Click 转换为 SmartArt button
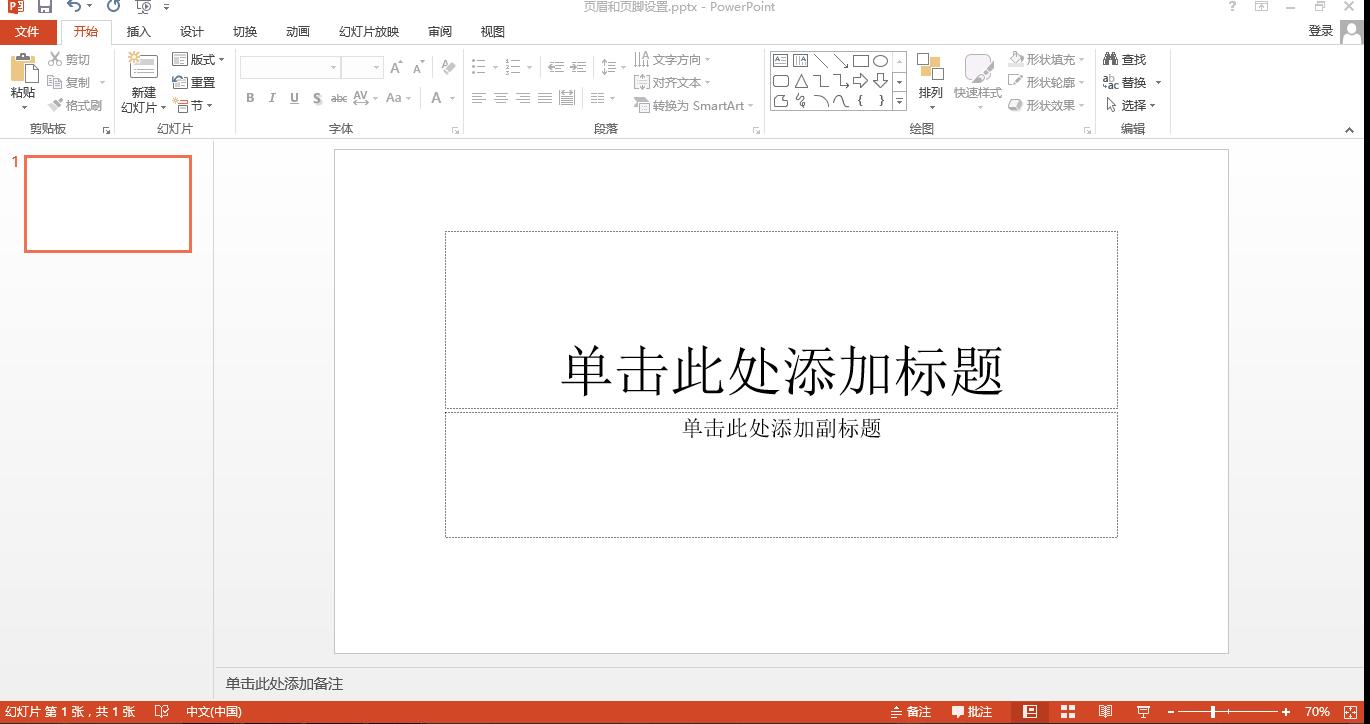This screenshot has height=724, width=1370. tap(694, 105)
